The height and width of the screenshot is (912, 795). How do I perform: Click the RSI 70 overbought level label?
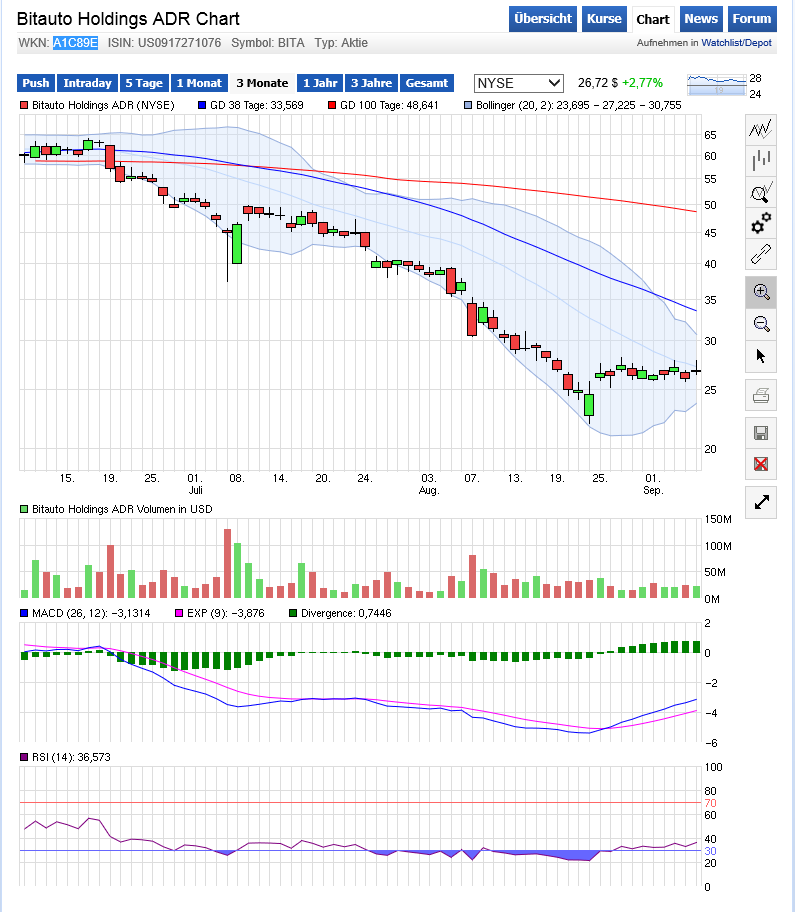pyautogui.click(x=710, y=803)
